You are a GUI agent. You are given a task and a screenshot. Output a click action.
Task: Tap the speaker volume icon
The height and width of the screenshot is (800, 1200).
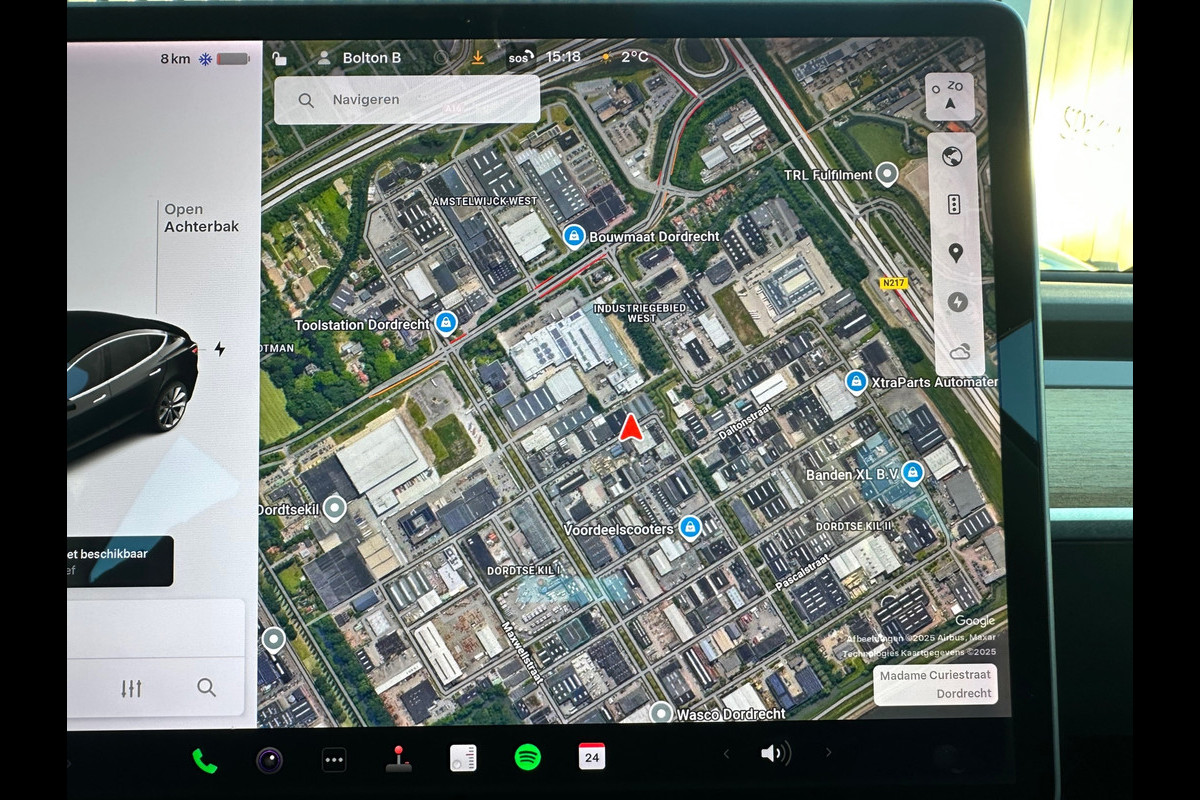click(775, 754)
